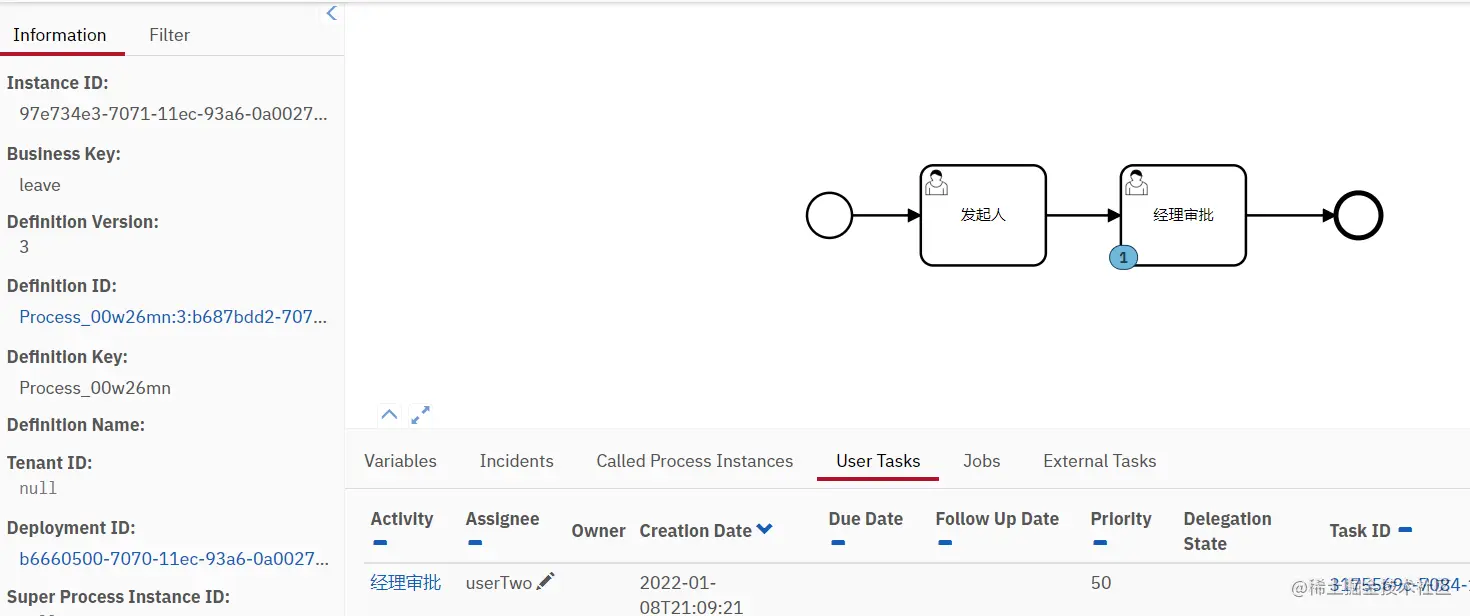
Task: Click the userTwo assignee cell
Action: [499, 582]
